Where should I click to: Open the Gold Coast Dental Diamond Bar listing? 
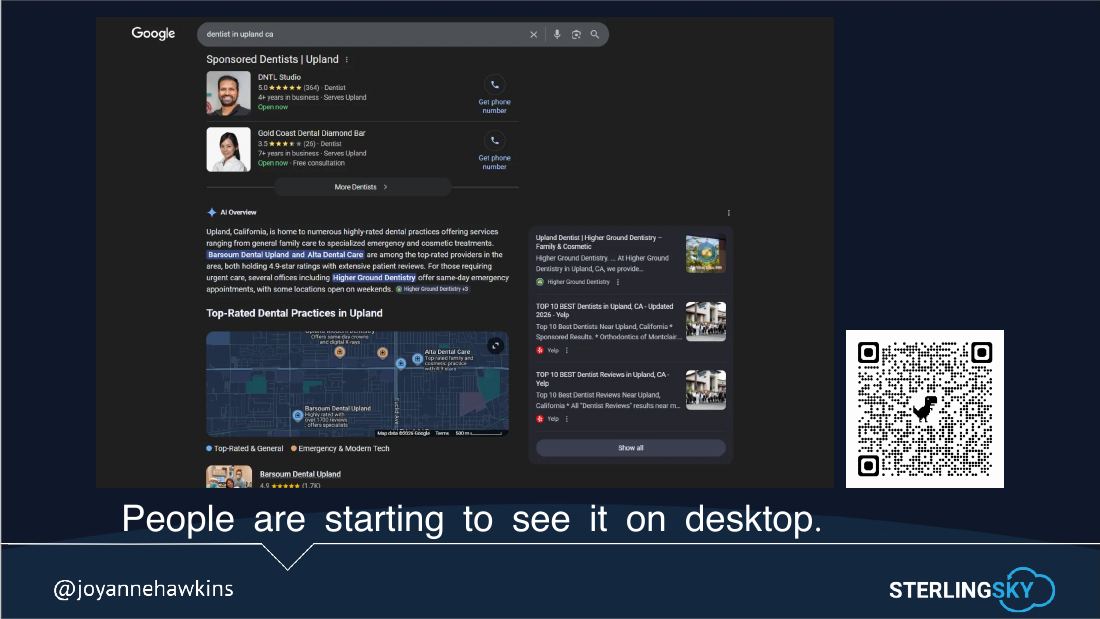(x=311, y=133)
